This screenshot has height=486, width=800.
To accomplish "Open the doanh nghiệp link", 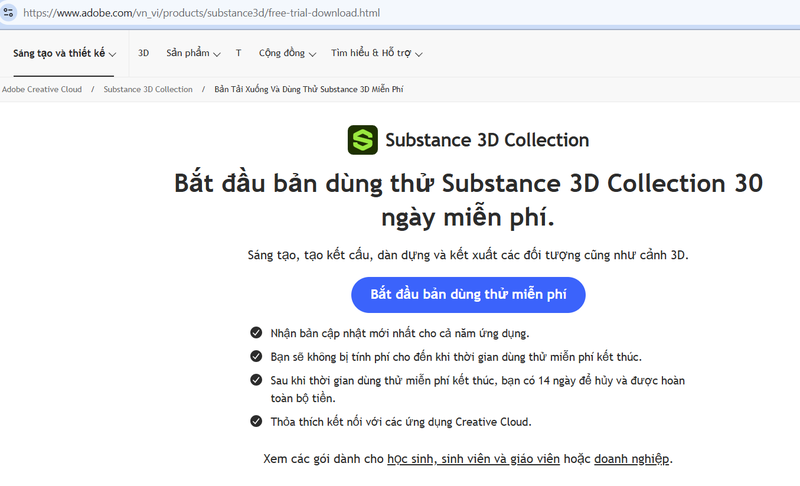I will 632,459.
